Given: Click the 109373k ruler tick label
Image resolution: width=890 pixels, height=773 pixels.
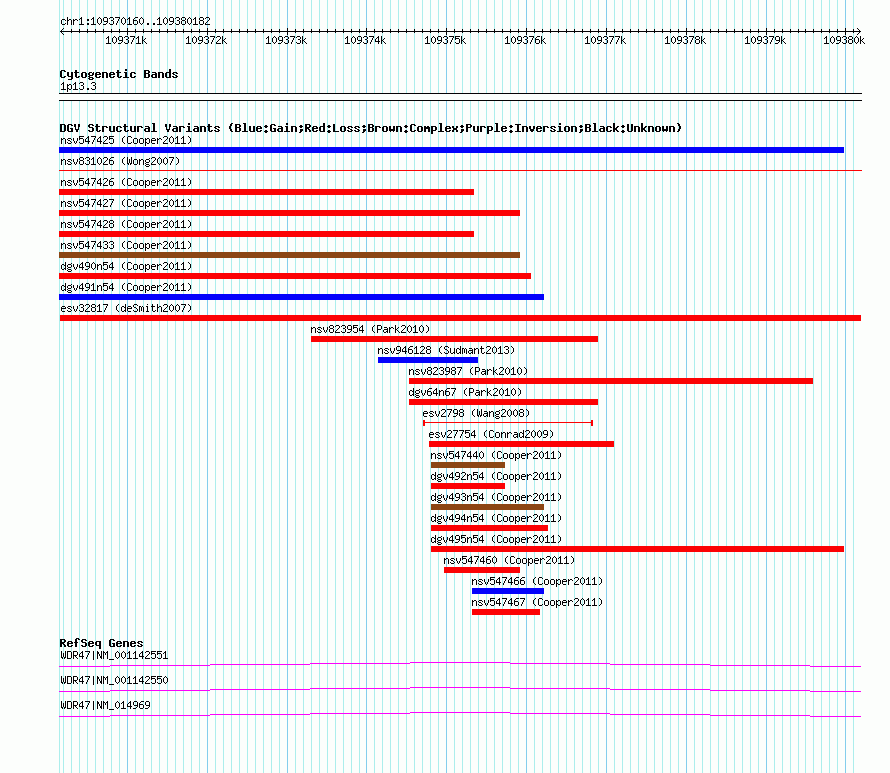Looking at the screenshot, I should tap(286, 40).
